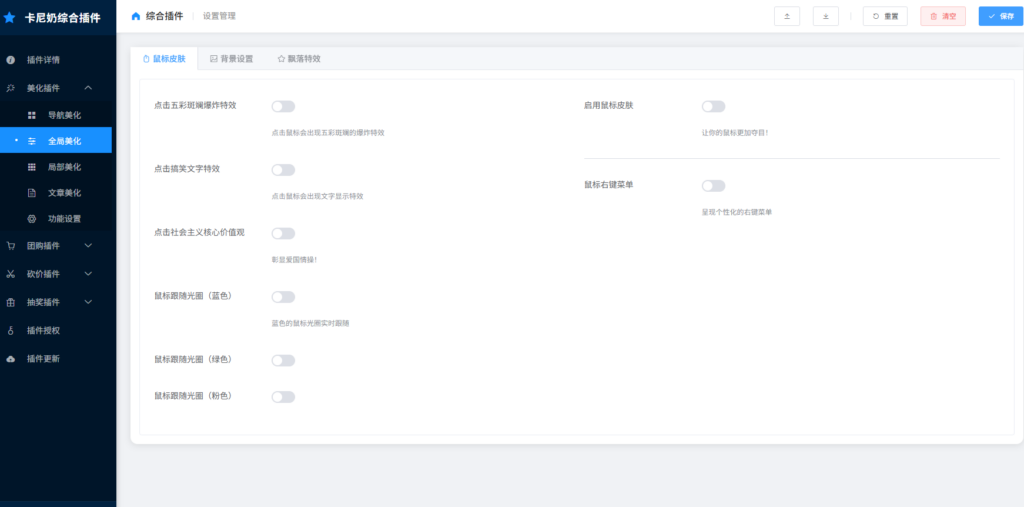Click the cloud icon for 插件更新

pyautogui.click(x=11, y=358)
